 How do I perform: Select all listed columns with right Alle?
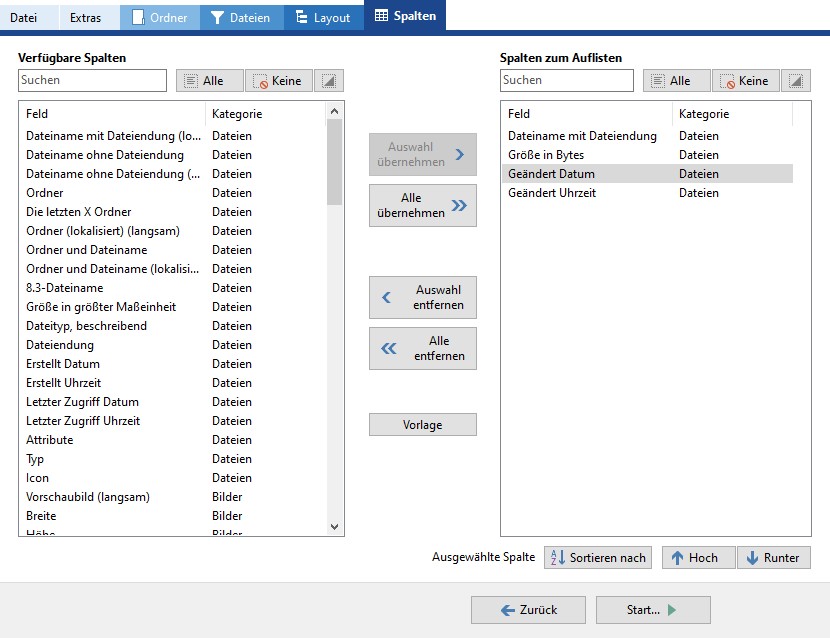pos(676,81)
